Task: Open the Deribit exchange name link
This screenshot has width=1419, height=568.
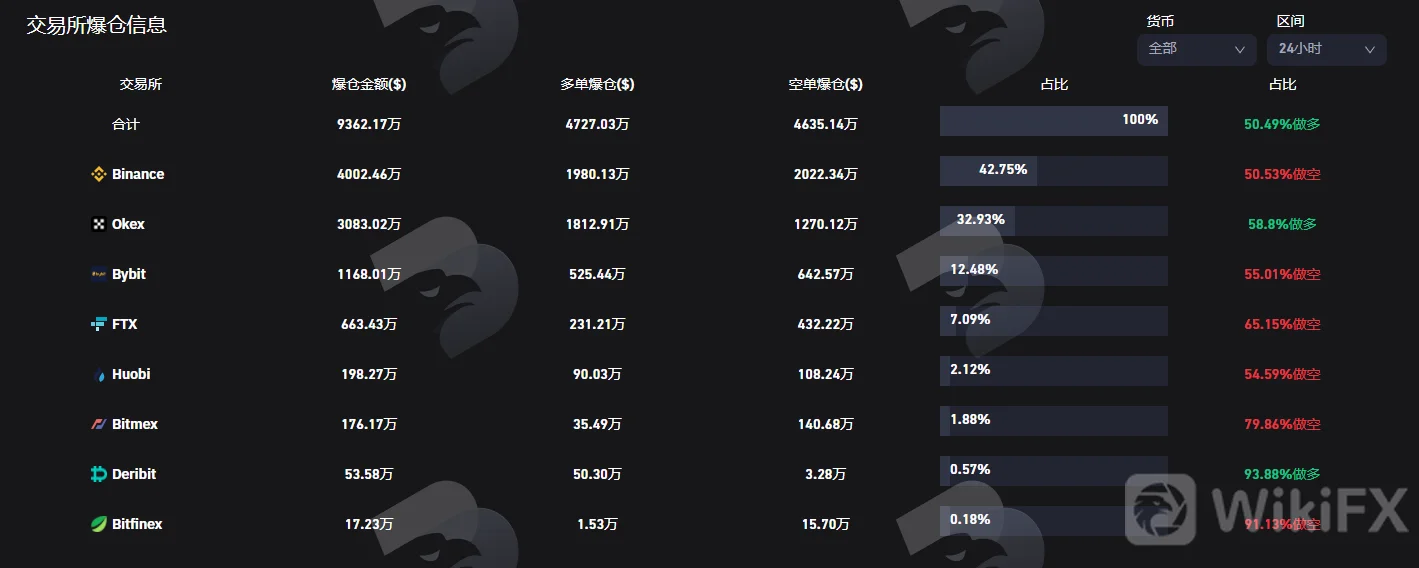Action: click(134, 474)
